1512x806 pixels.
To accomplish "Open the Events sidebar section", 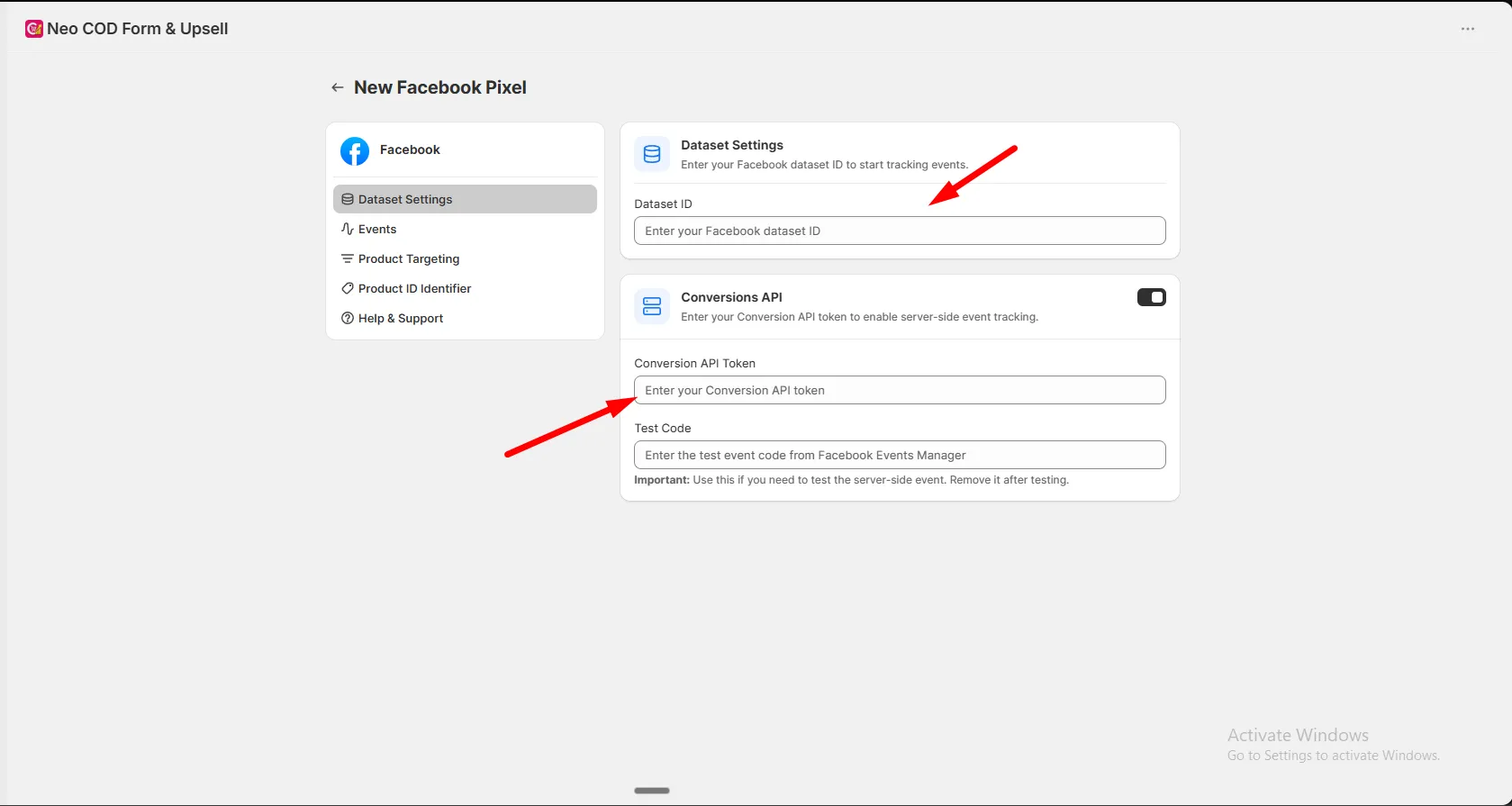I will click(x=465, y=229).
